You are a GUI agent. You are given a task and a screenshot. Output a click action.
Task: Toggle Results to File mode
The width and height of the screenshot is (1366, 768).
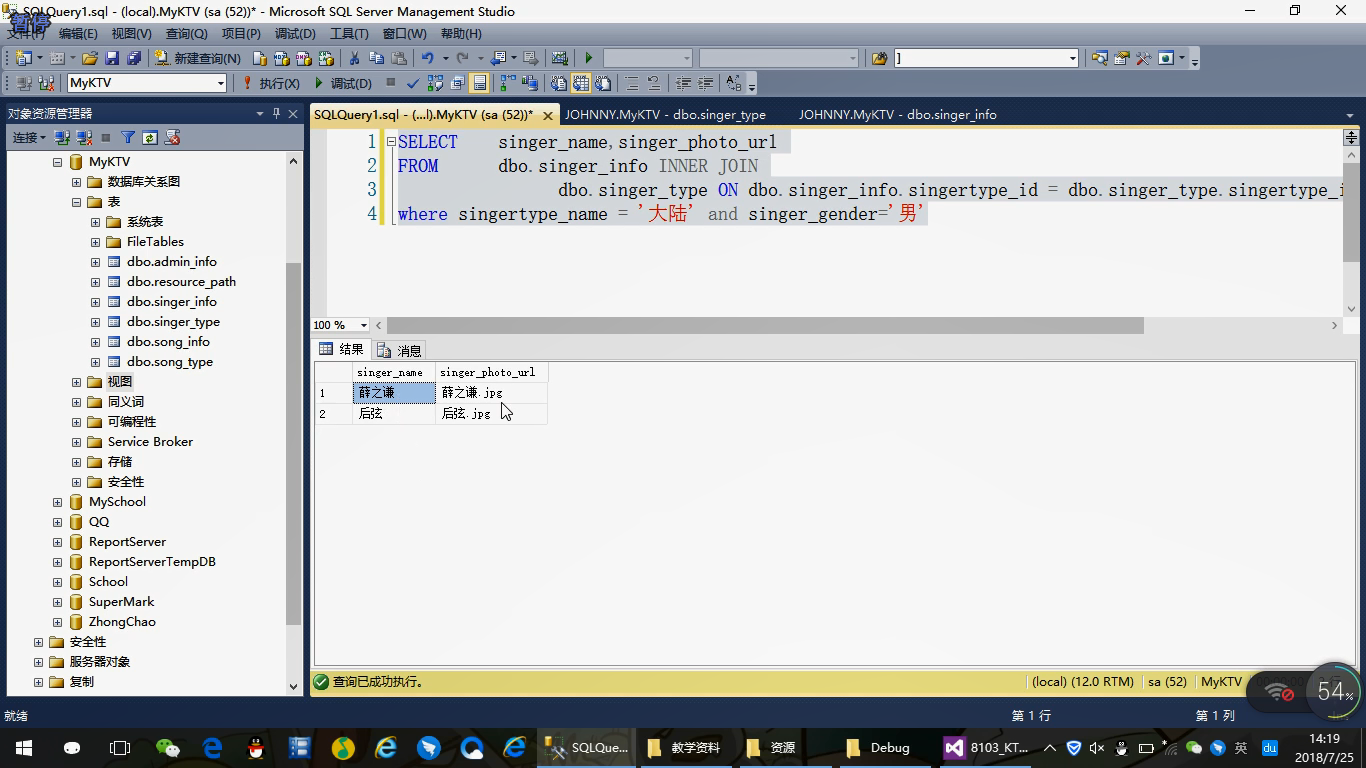pos(602,83)
